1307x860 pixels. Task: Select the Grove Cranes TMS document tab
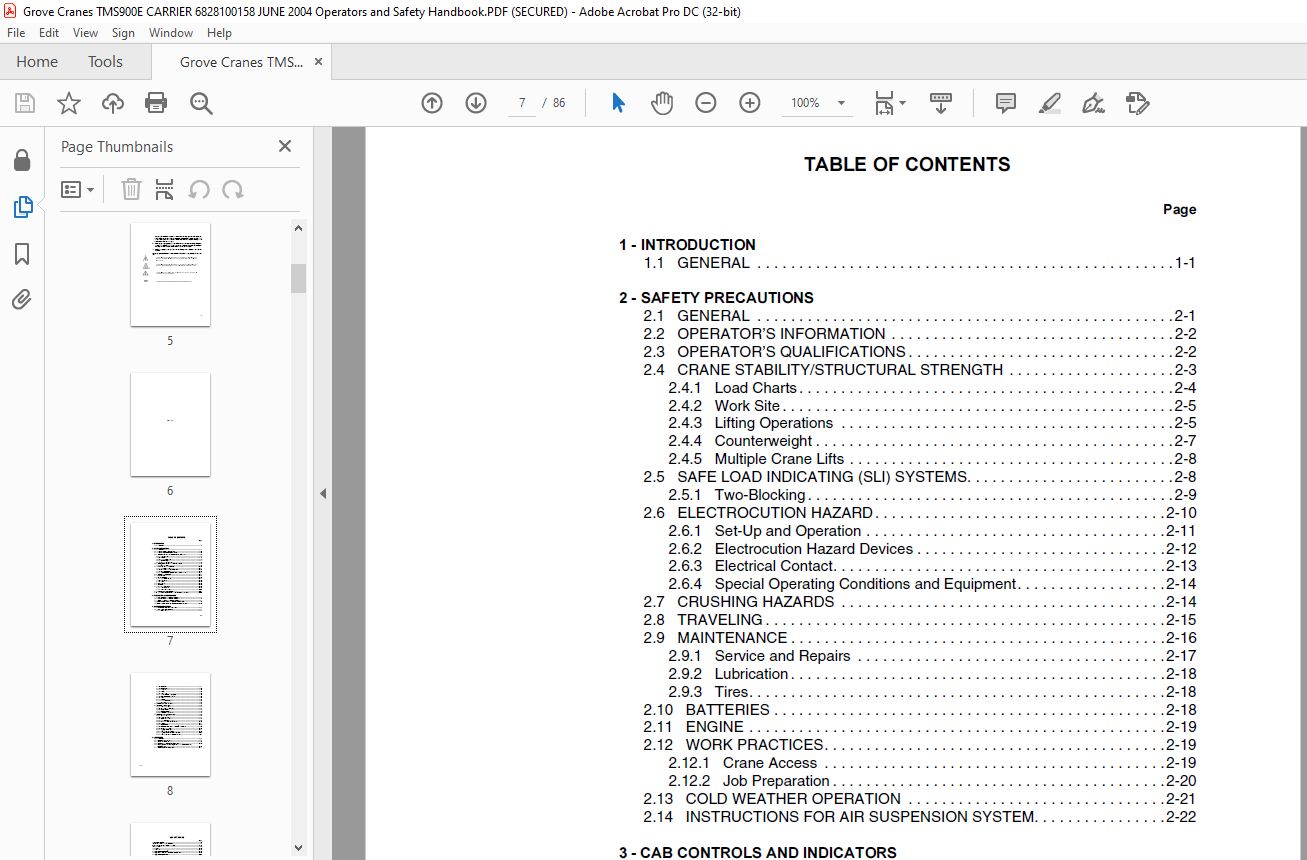[241, 62]
